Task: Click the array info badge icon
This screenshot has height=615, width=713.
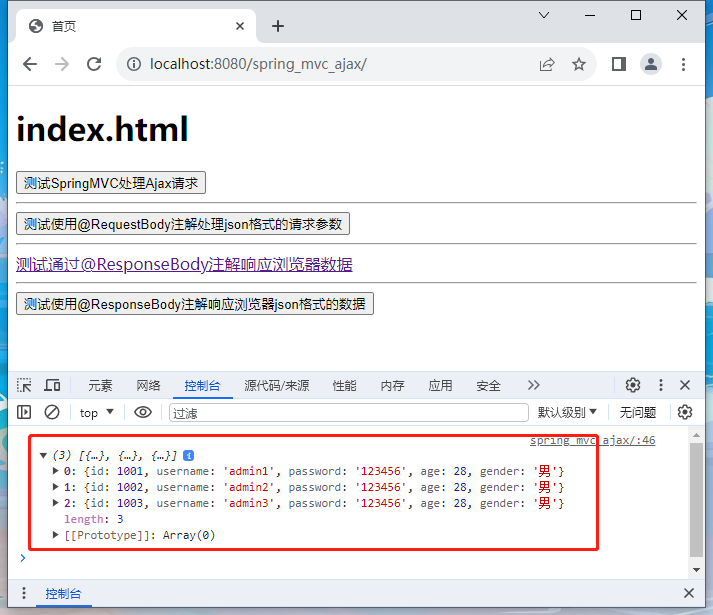Action: click(x=188, y=455)
